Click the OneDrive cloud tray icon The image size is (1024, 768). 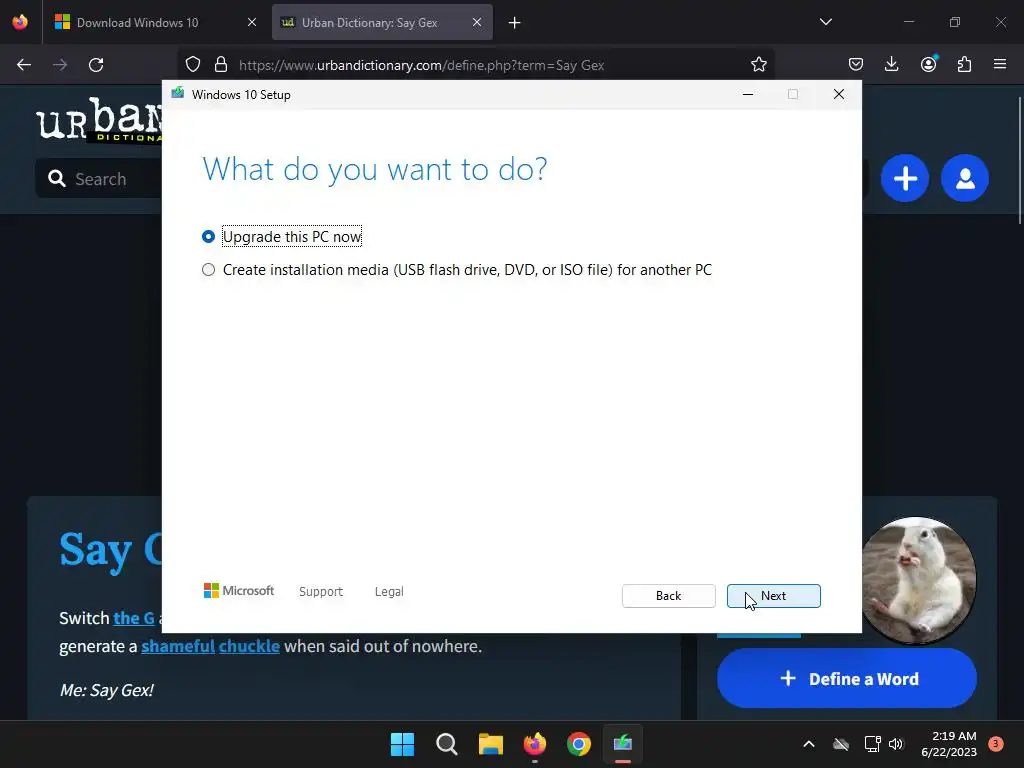click(841, 744)
